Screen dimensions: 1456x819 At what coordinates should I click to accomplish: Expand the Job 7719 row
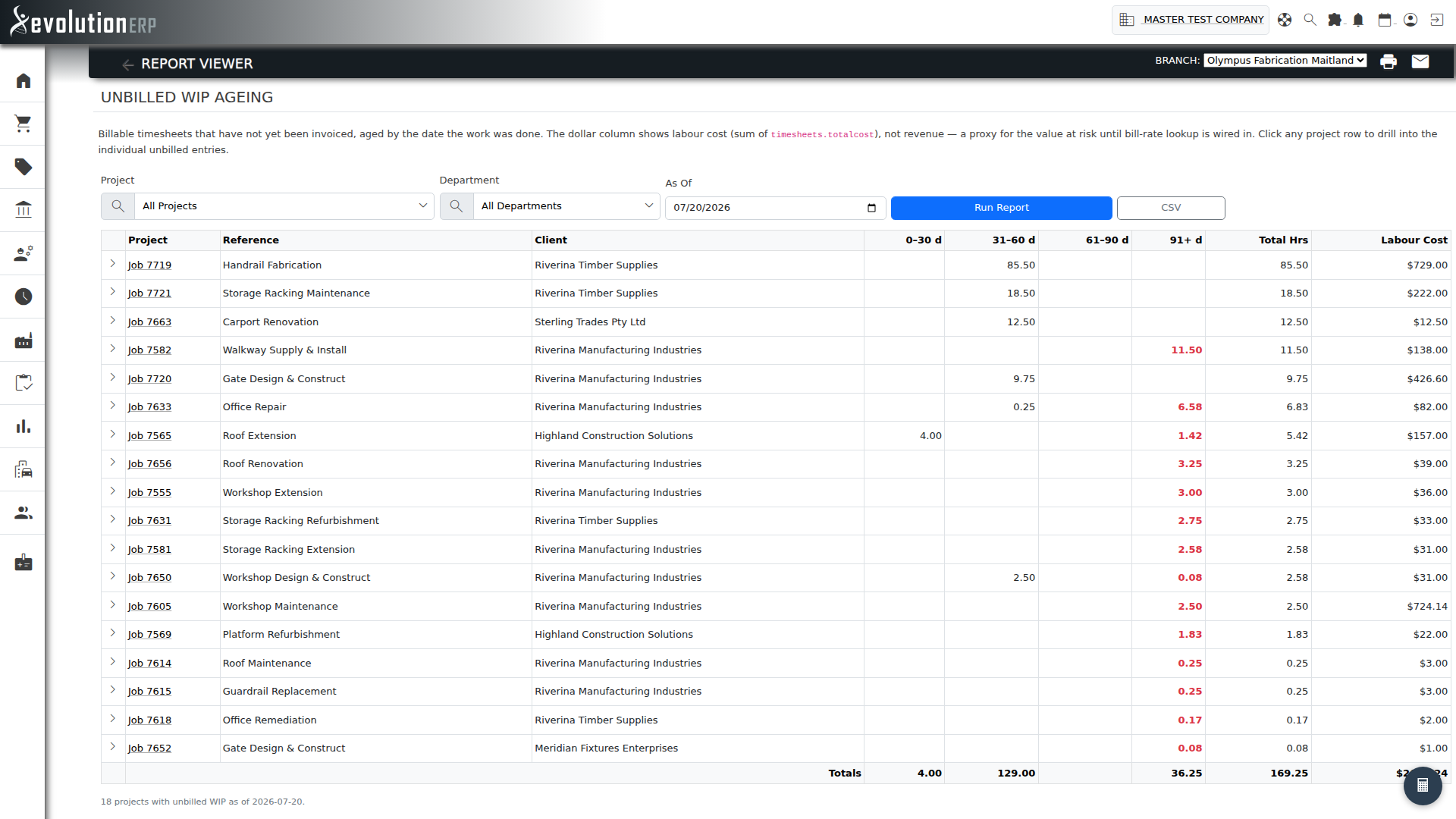pos(113,264)
